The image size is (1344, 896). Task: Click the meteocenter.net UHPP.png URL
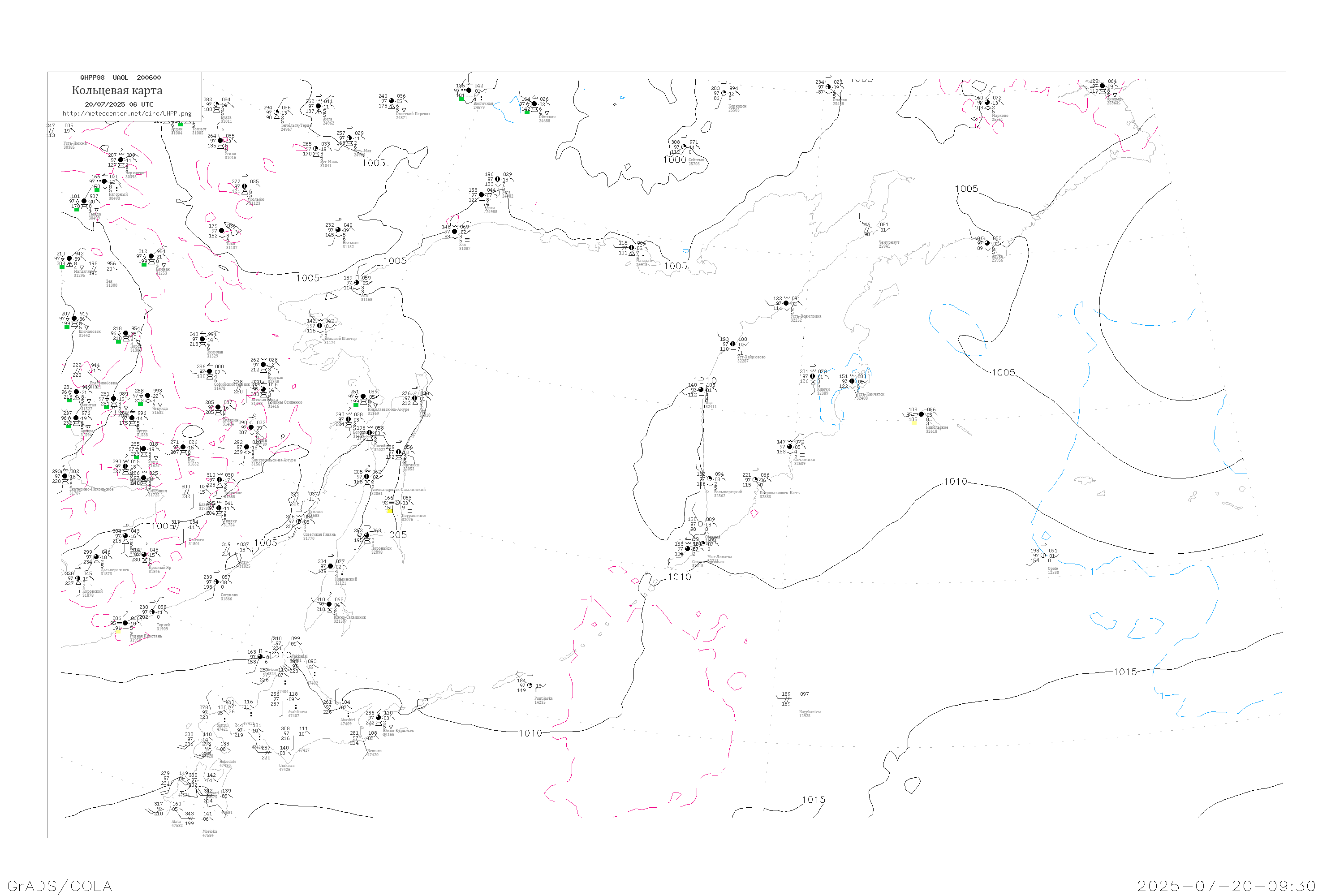coord(127,114)
